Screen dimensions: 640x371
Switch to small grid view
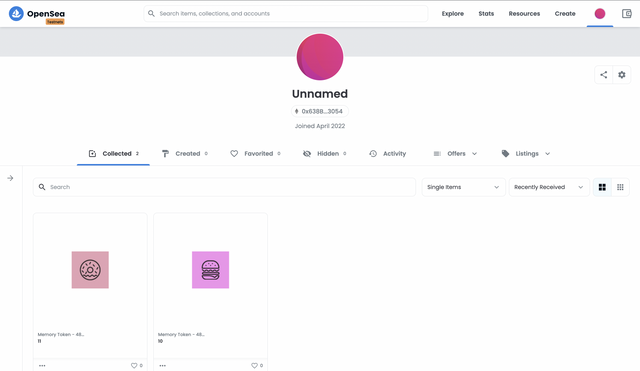pos(620,187)
